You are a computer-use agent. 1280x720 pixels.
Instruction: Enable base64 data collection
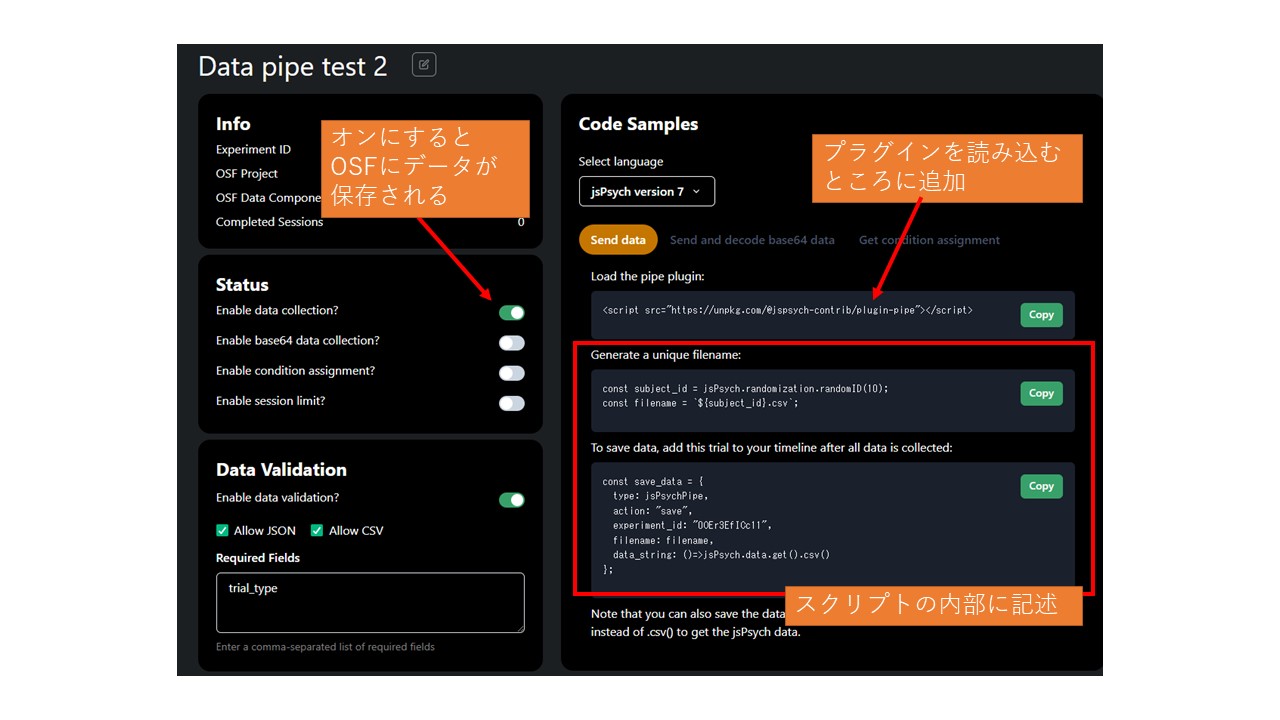click(x=511, y=342)
